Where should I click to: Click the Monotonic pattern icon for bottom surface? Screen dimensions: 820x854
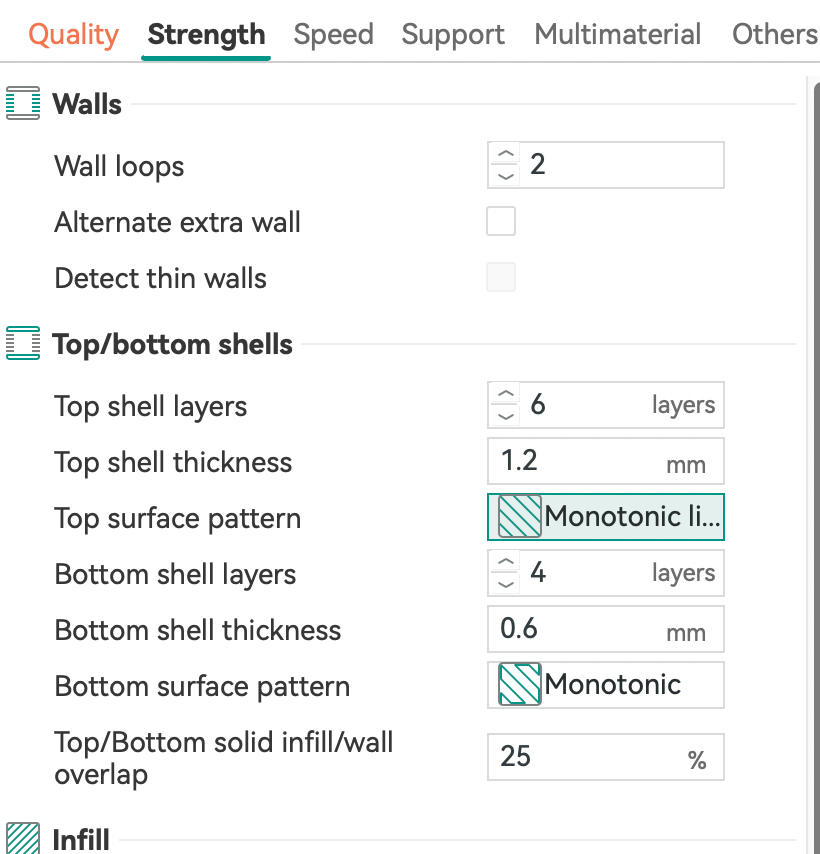pos(519,685)
